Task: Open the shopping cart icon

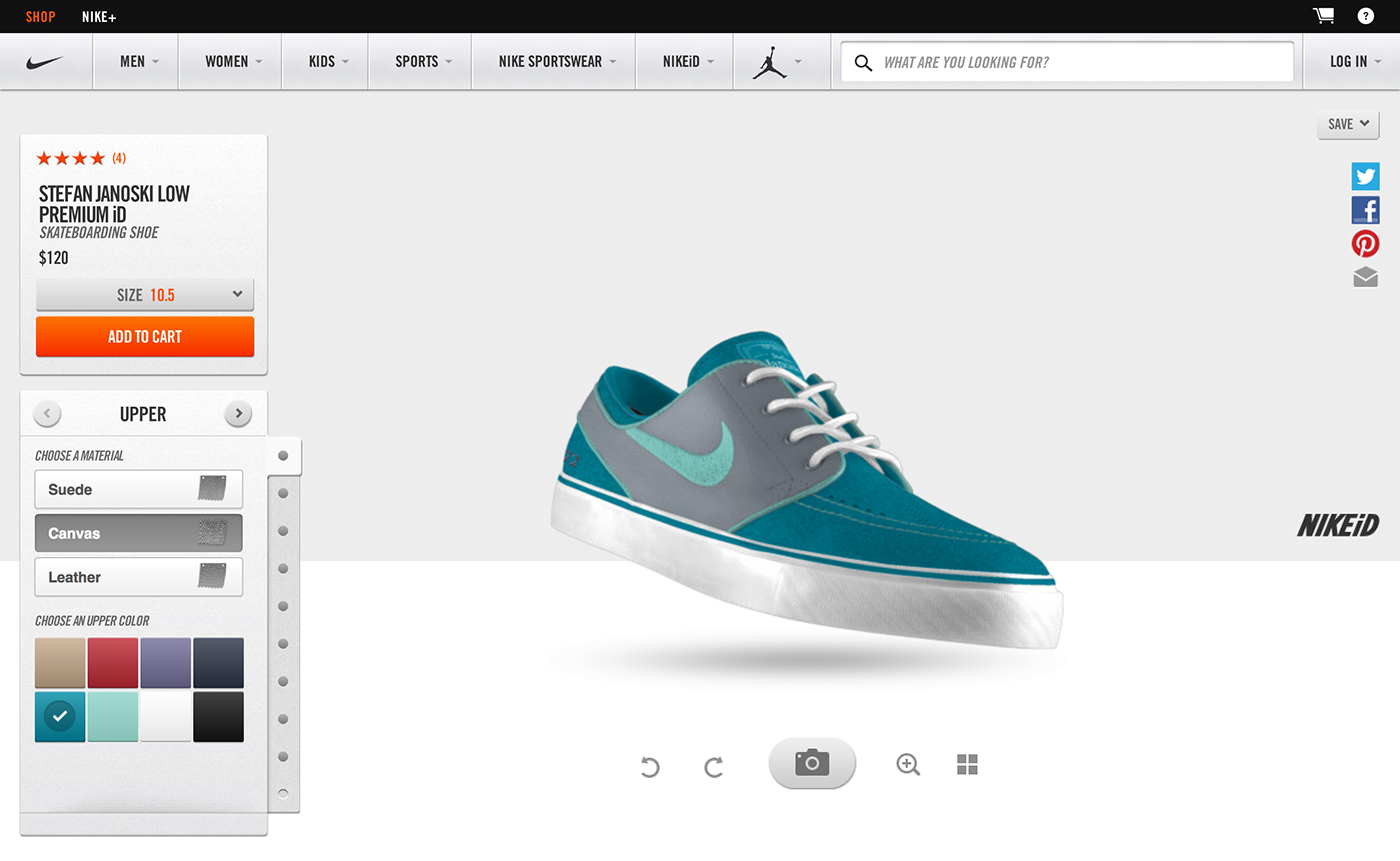Action: [x=1323, y=16]
